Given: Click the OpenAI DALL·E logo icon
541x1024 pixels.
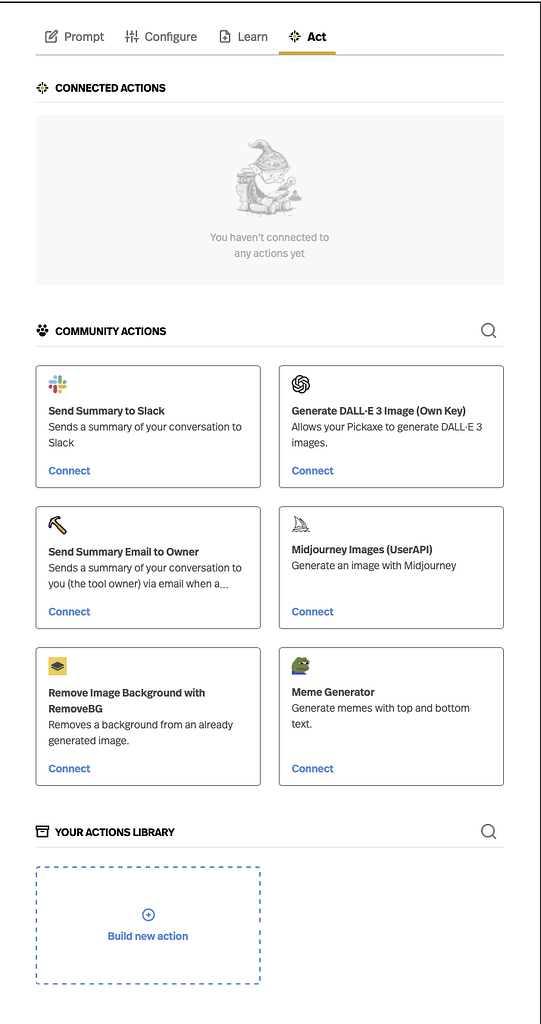Looking at the screenshot, I should tap(301, 384).
